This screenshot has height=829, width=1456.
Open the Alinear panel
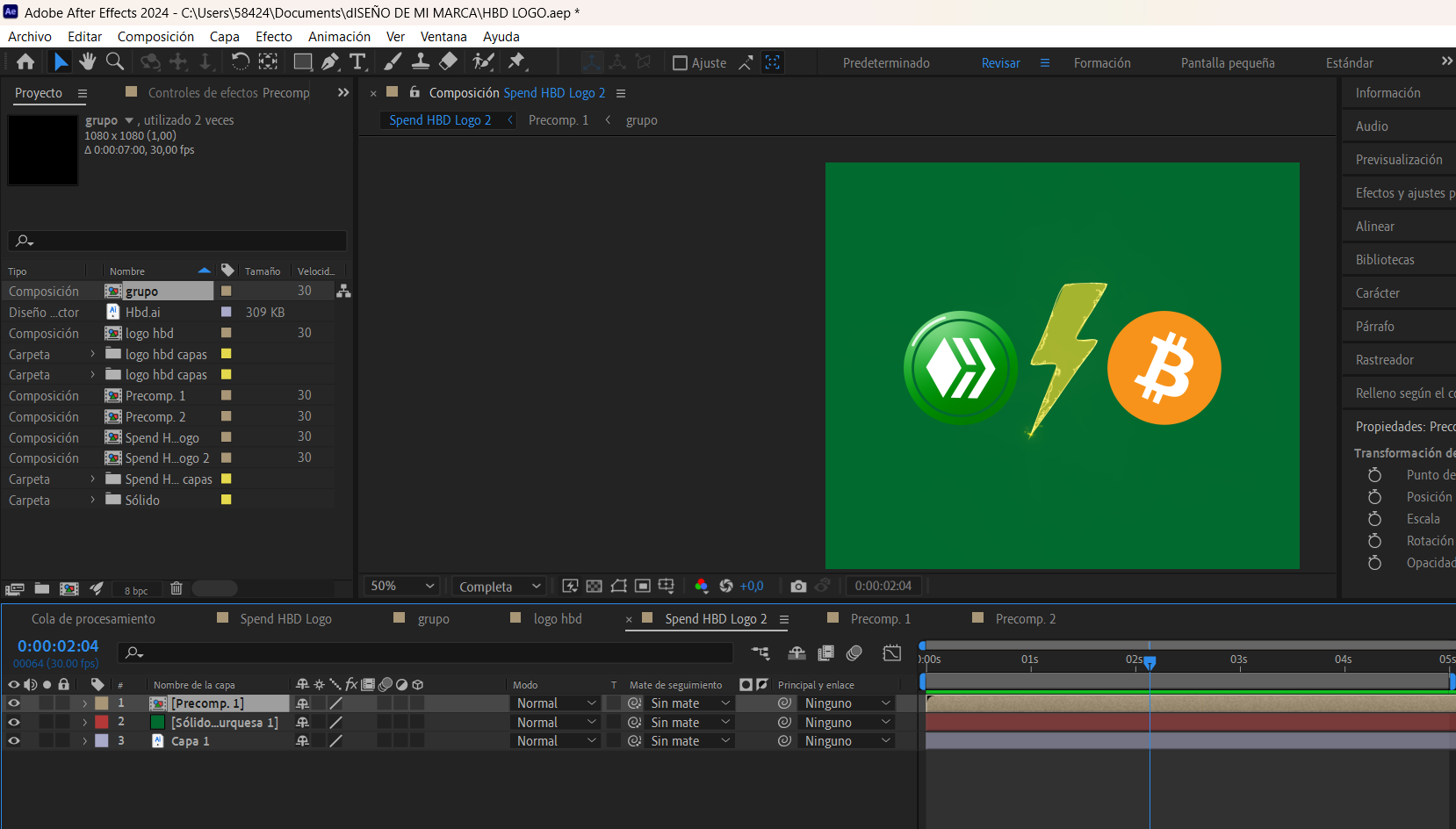click(1374, 227)
